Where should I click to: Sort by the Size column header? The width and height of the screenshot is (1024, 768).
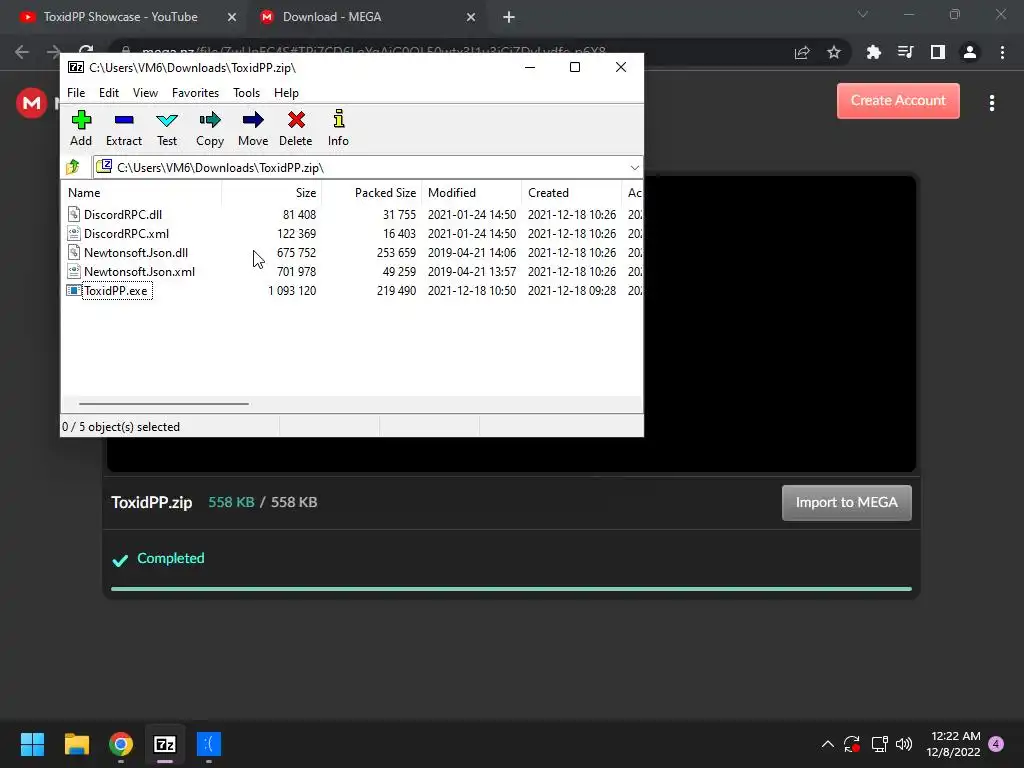pyautogui.click(x=271, y=193)
